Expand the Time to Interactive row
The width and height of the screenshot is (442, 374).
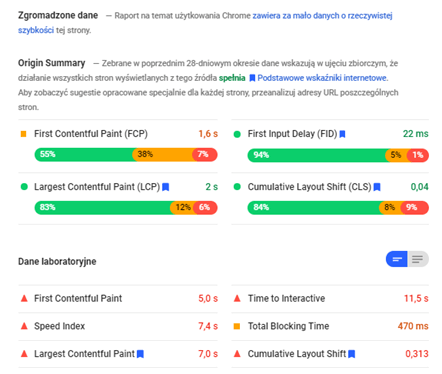click(x=330, y=299)
